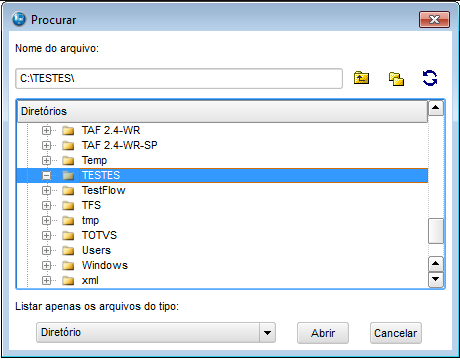Select the TOTVS folder name
This screenshot has width=460, height=360.
click(99, 235)
